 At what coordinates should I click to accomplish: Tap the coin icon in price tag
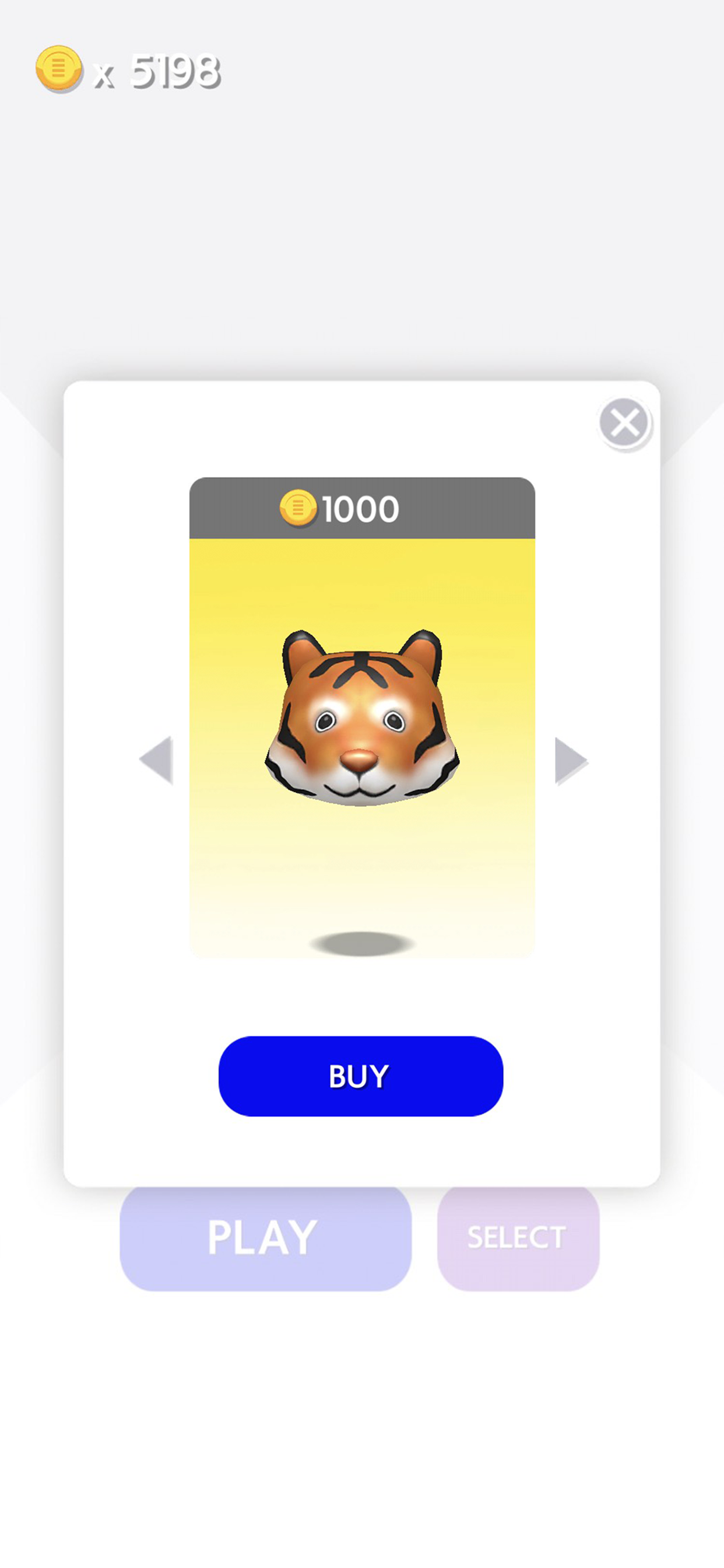tap(298, 508)
